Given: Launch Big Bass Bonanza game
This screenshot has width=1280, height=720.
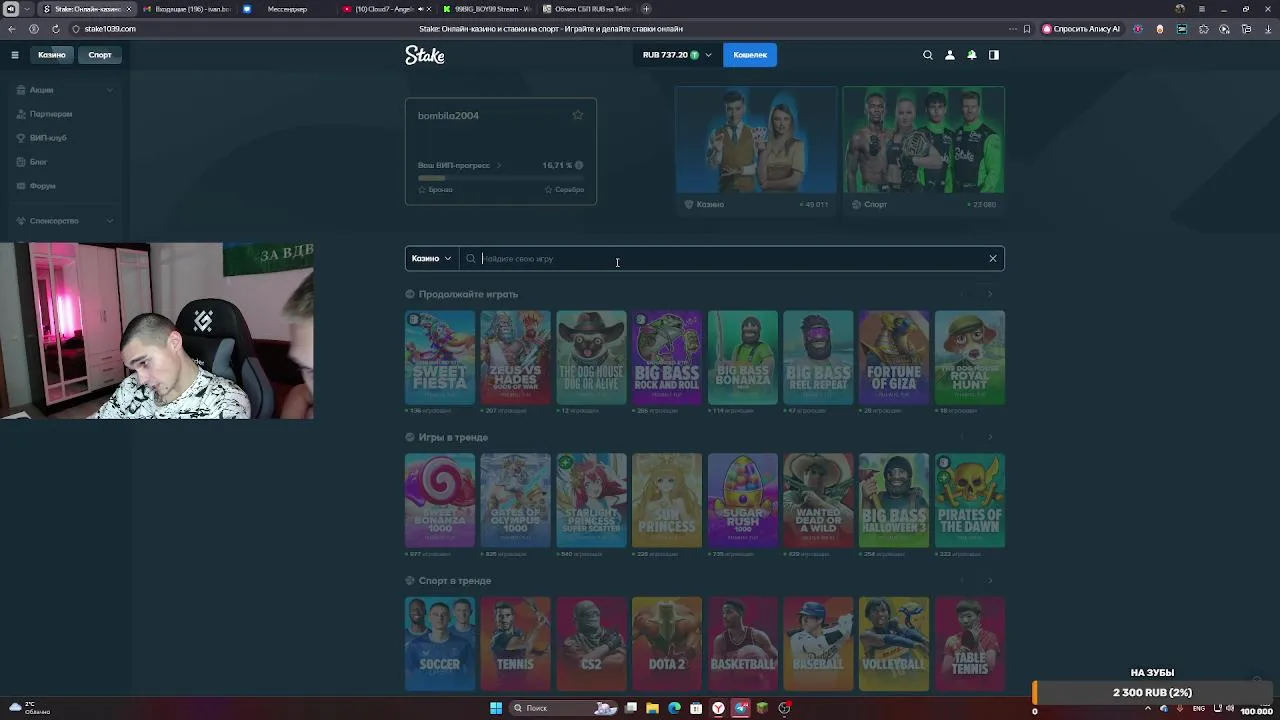Looking at the screenshot, I should 743,358.
